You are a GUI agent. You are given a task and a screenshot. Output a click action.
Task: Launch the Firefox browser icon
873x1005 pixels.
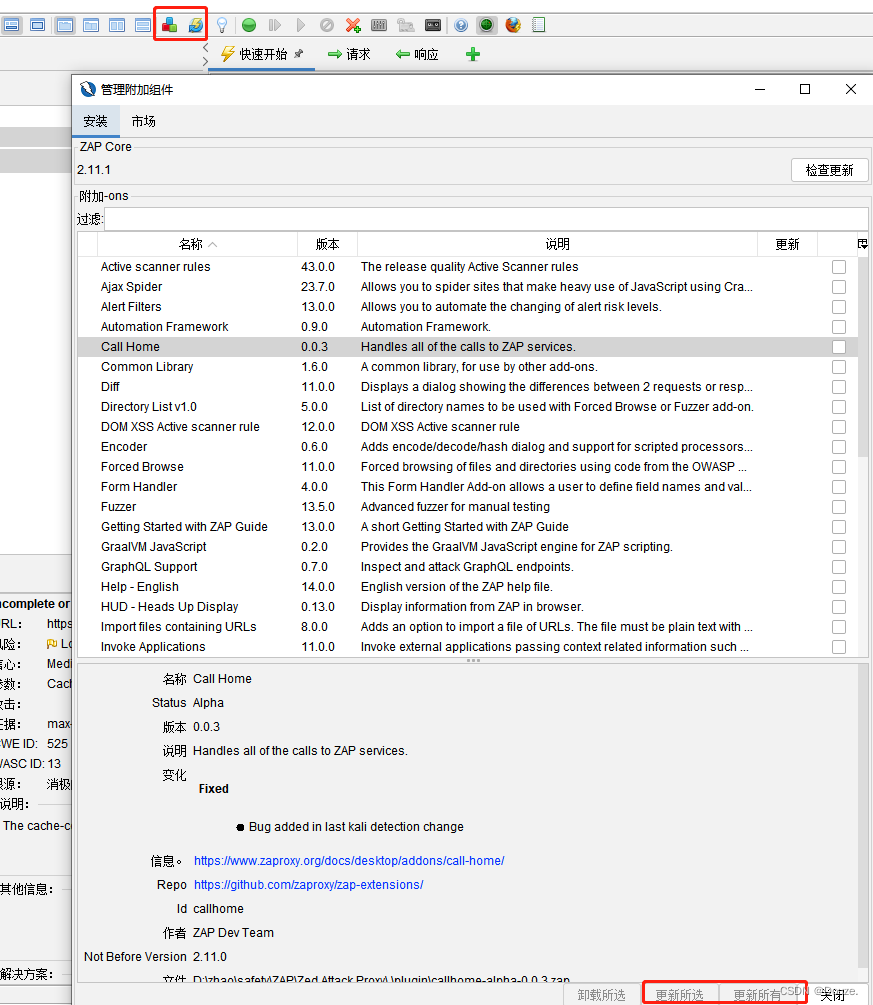[513, 25]
